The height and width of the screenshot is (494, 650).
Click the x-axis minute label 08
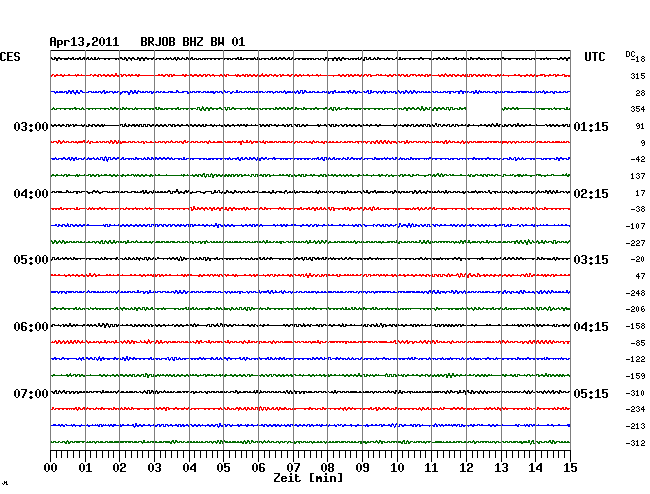point(327,468)
